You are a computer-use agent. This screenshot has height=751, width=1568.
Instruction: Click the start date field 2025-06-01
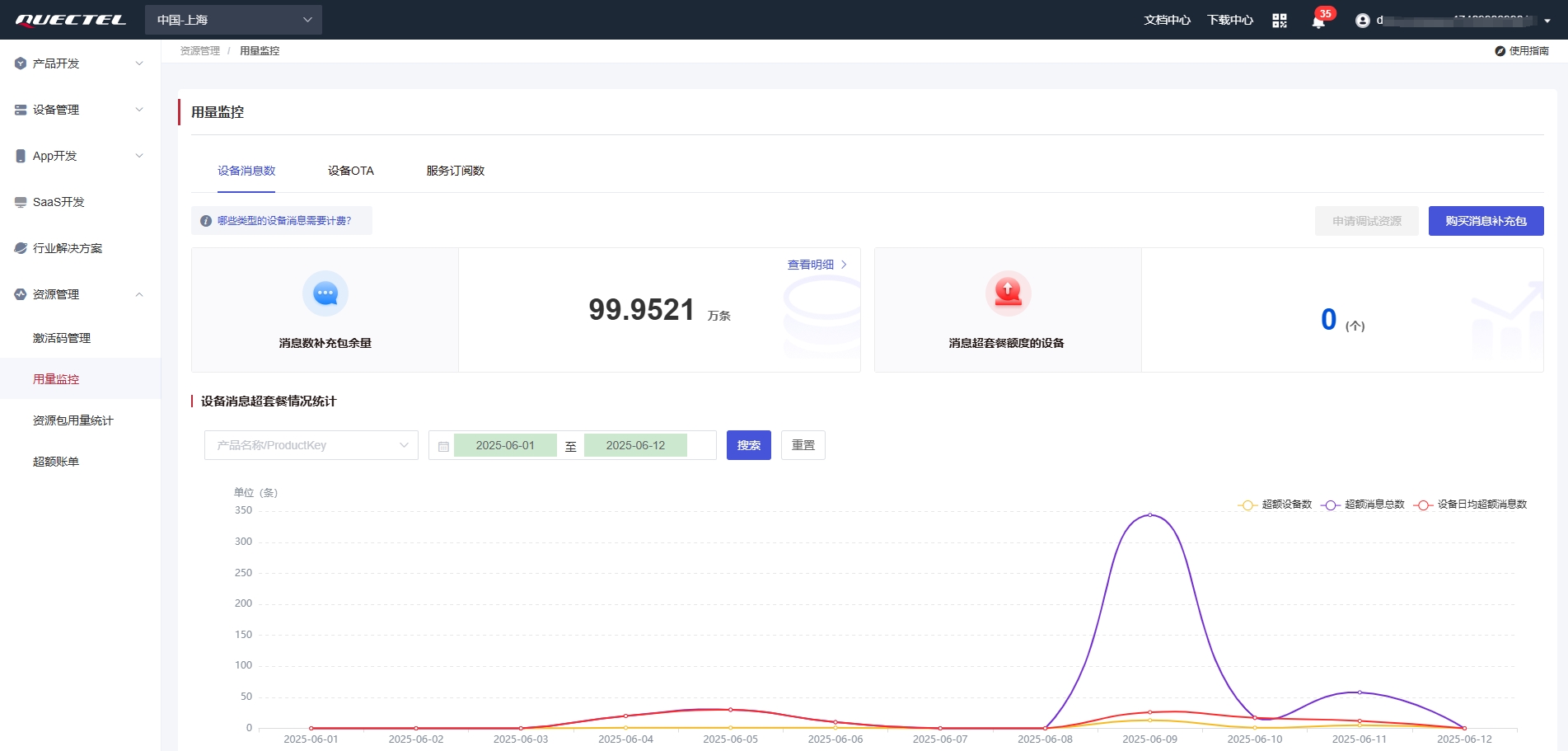click(x=505, y=445)
